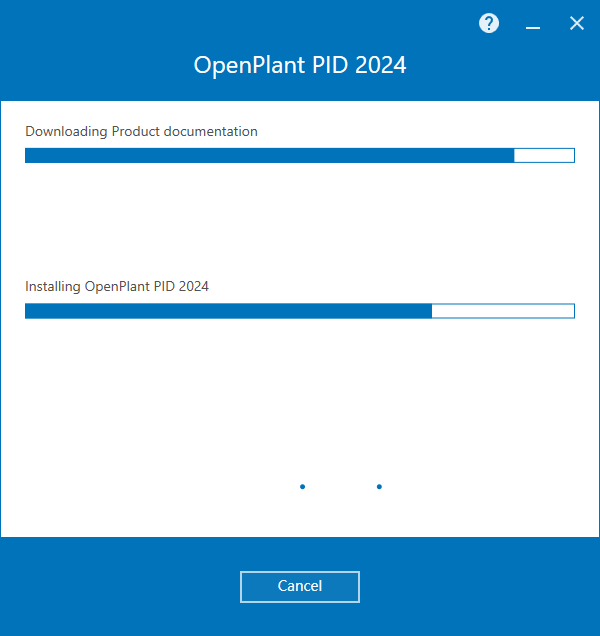This screenshot has height=636, width=600.
Task: Cancel the installation
Action: [x=300, y=587]
